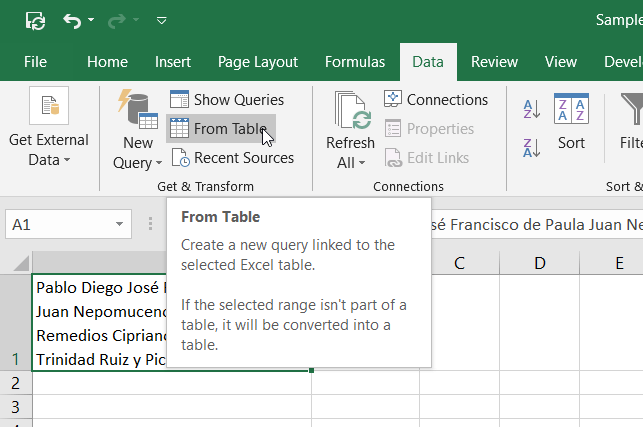Click the AutoSave refresh icon in title bar
This screenshot has width=643, height=427.
click(x=35, y=21)
